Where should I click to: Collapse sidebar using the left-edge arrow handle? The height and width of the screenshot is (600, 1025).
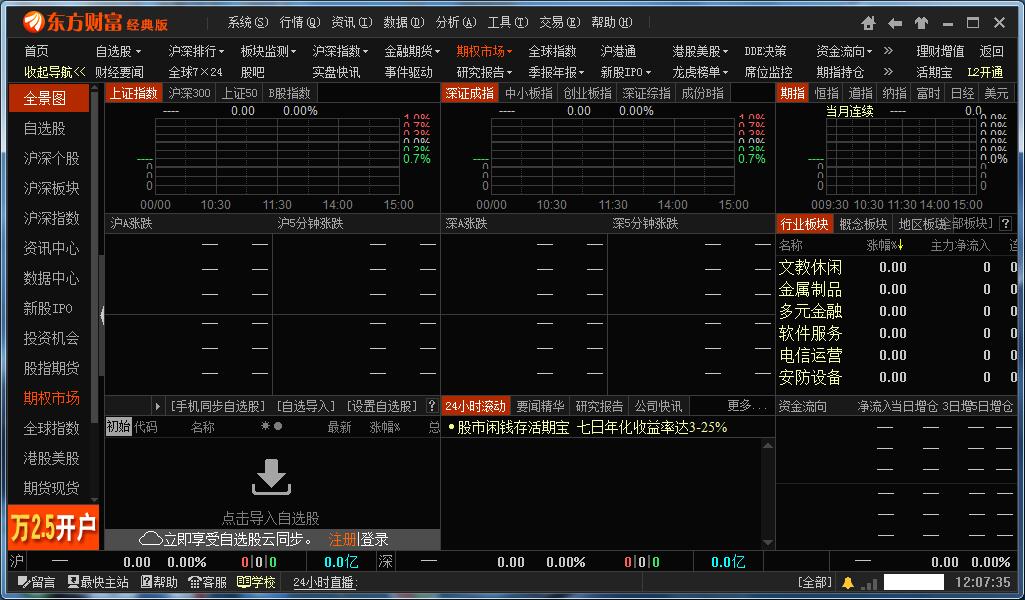[x=102, y=315]
